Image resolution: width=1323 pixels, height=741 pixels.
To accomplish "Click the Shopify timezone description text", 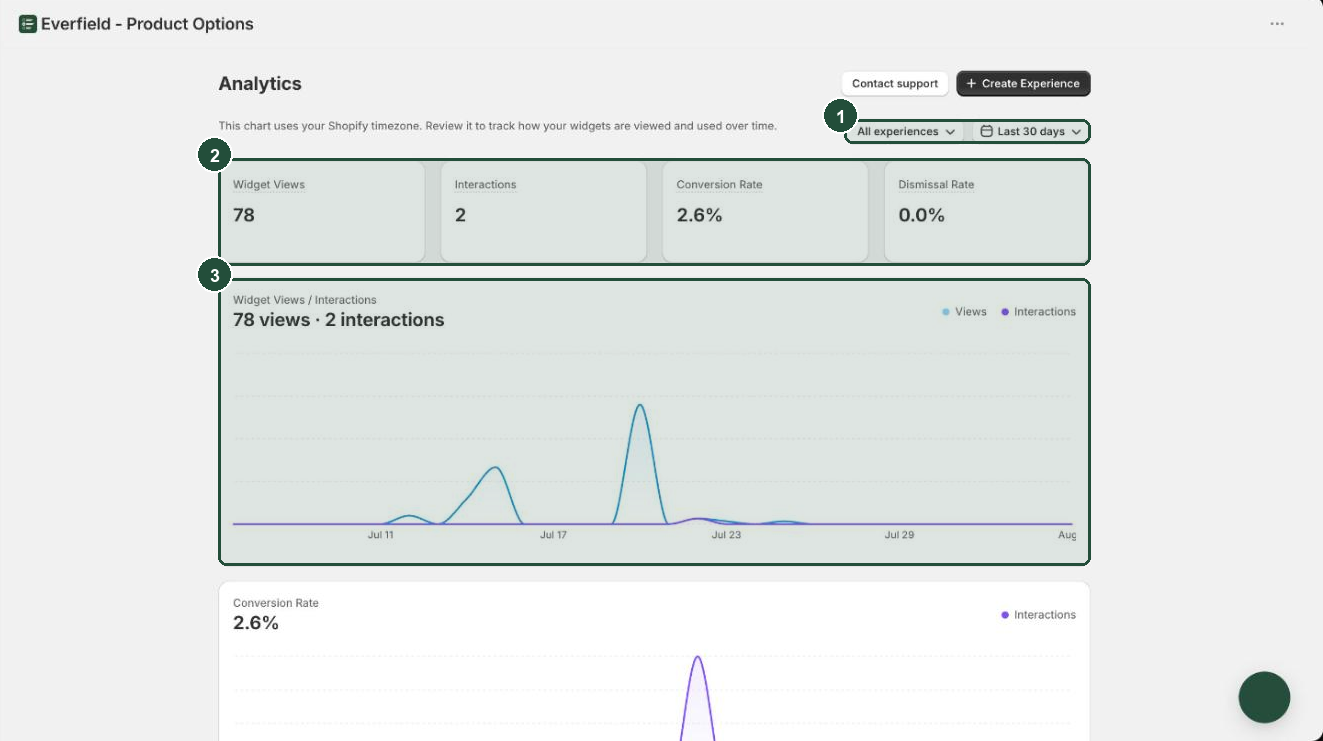I will (x=497, y=126).
